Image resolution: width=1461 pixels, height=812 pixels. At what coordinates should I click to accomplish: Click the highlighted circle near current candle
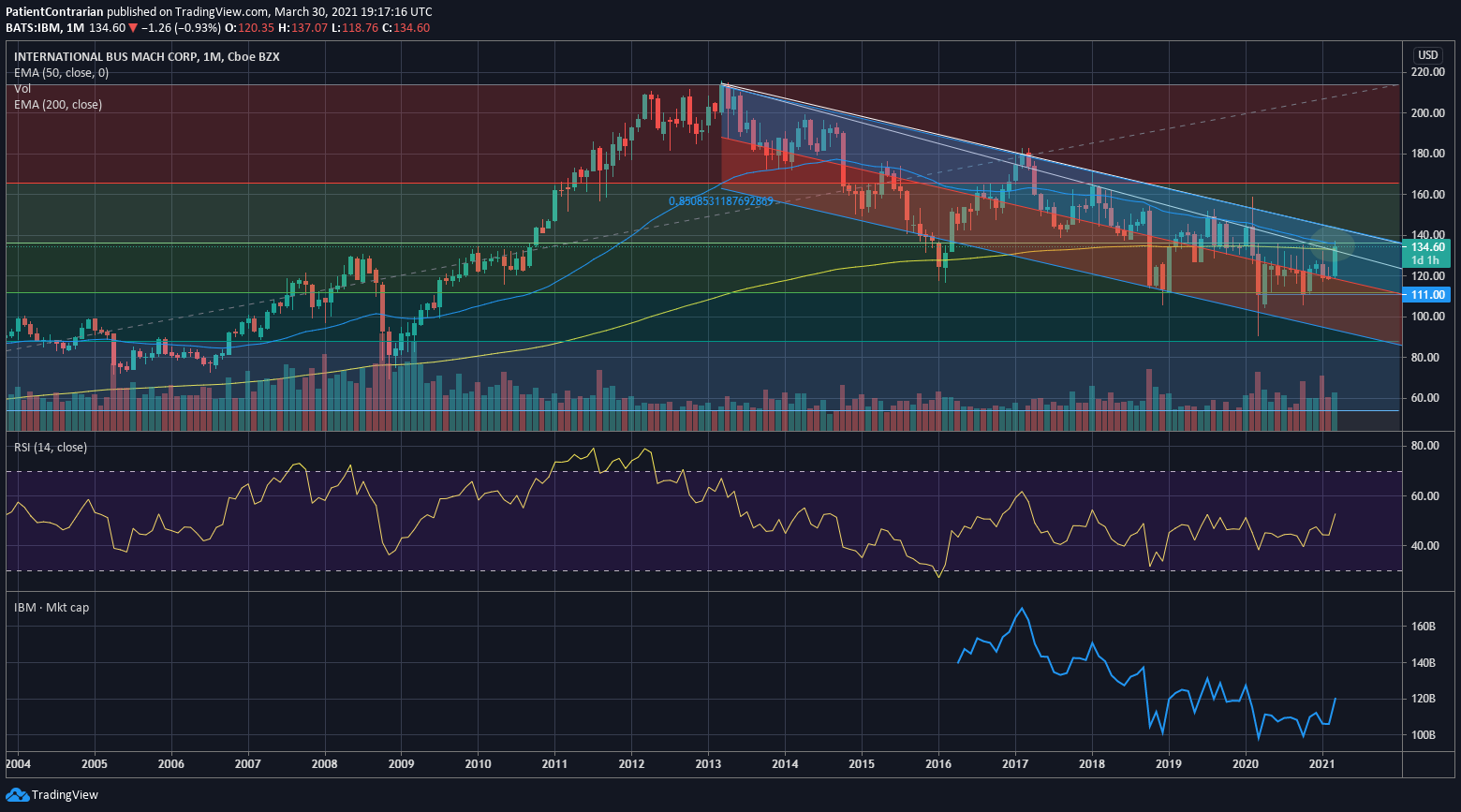click(1332, 246)
